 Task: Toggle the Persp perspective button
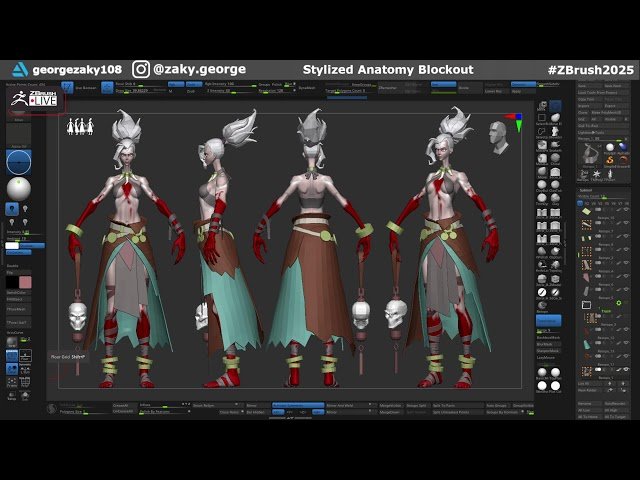click(x=12, y=356)
